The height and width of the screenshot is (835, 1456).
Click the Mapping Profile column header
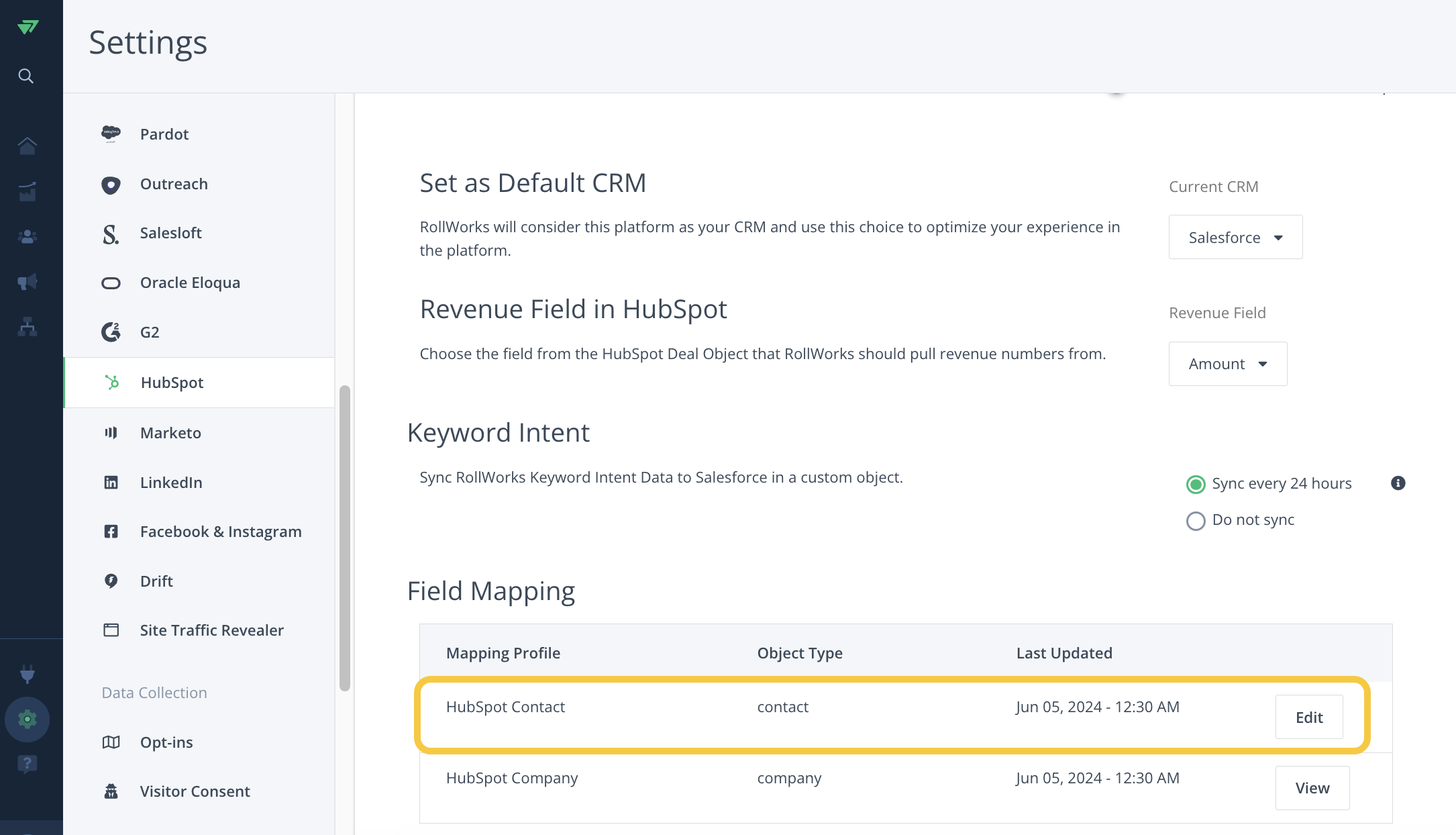(x=503, y=653)
